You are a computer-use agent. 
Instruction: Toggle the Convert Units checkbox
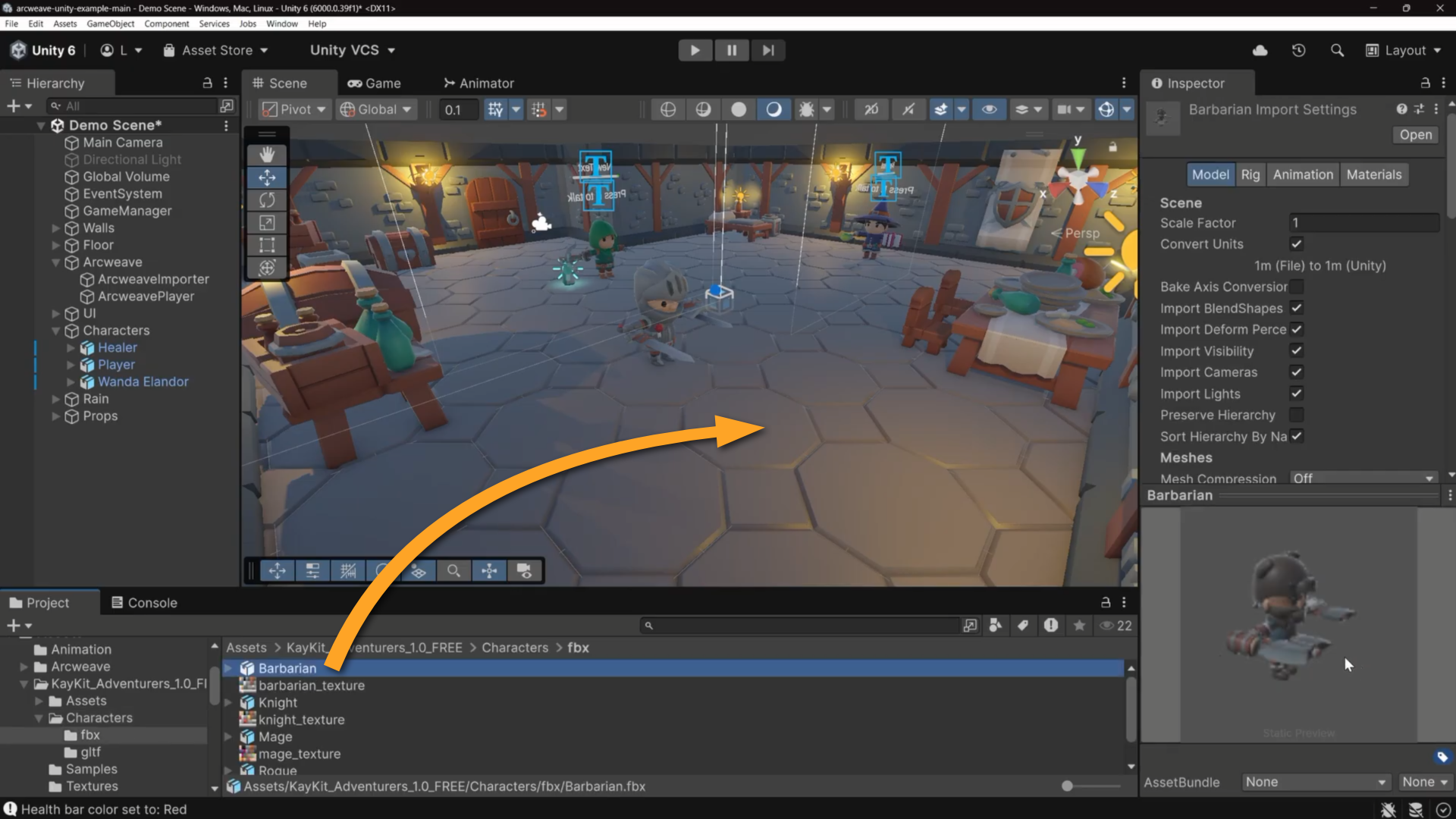1296,244
